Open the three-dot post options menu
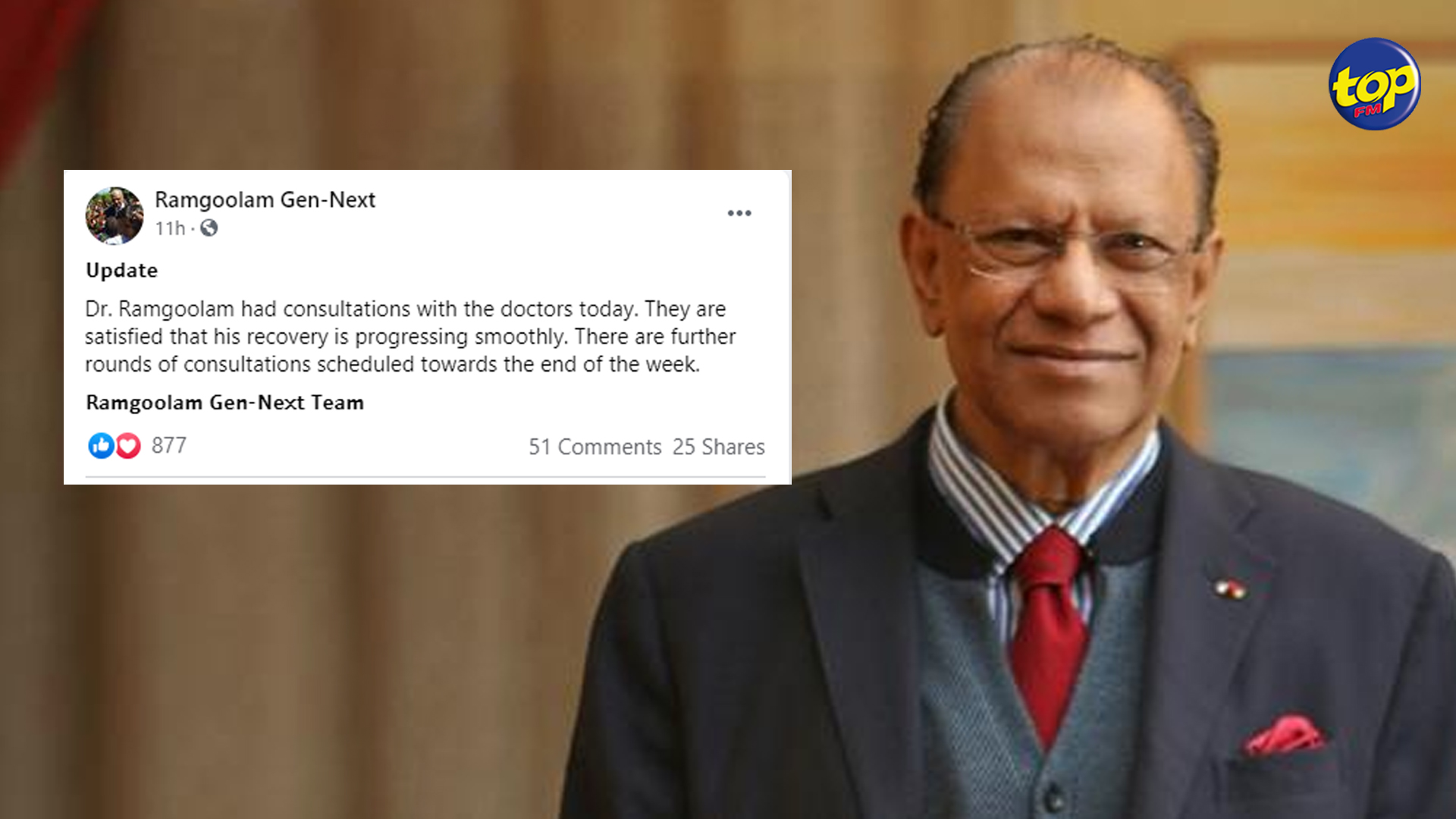This screenshot has height=819, width=1456. coord(739,213)
